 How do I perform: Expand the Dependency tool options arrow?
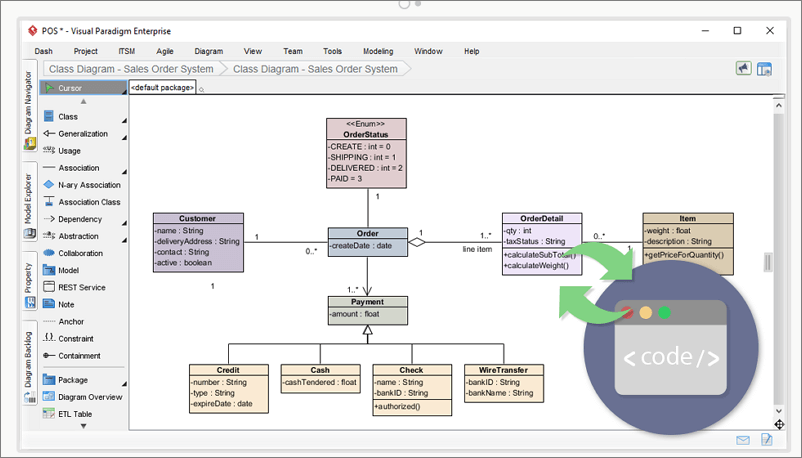pos(124,223)
